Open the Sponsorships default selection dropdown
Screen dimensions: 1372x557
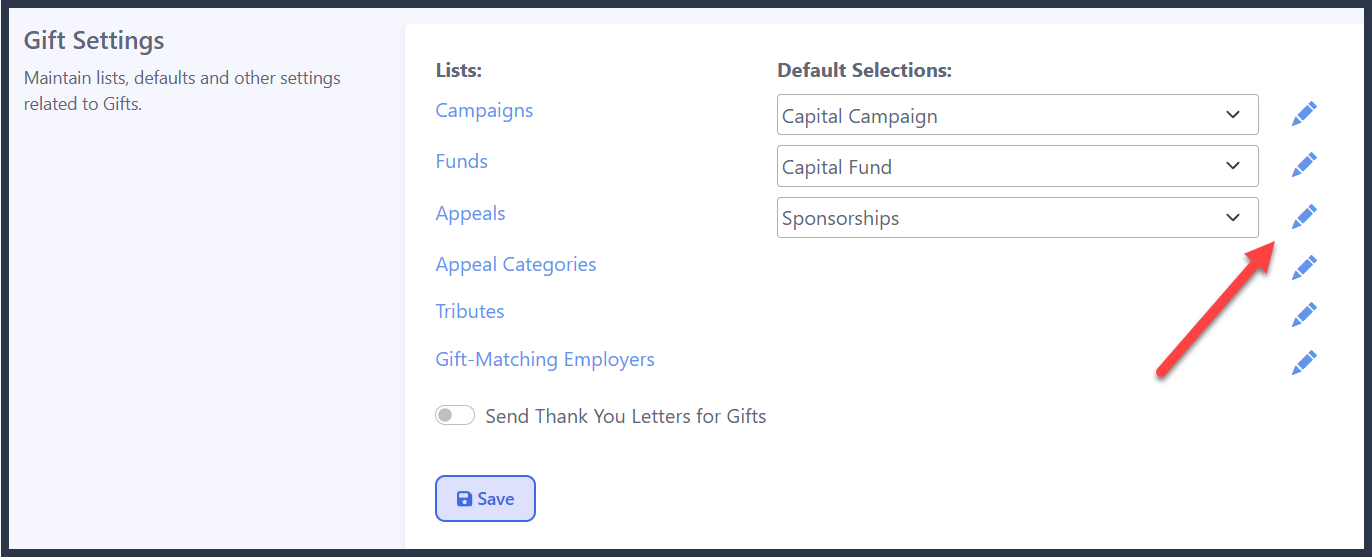(x=1017, y=217)
